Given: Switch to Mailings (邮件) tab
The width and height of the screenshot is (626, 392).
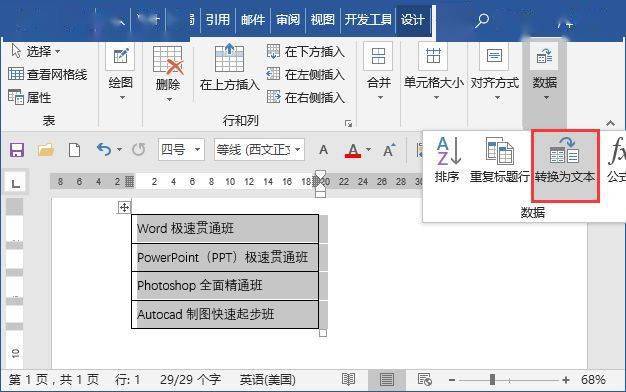Looking at the screenshot, I should [252, 20].
